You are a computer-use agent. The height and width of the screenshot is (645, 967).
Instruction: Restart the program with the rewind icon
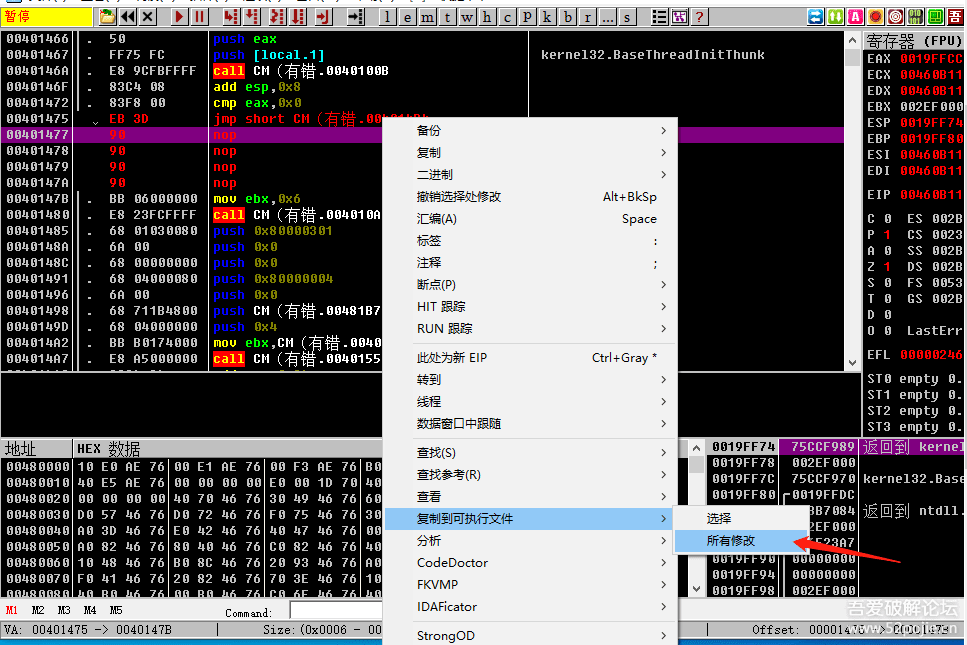[x=128, y=17]
